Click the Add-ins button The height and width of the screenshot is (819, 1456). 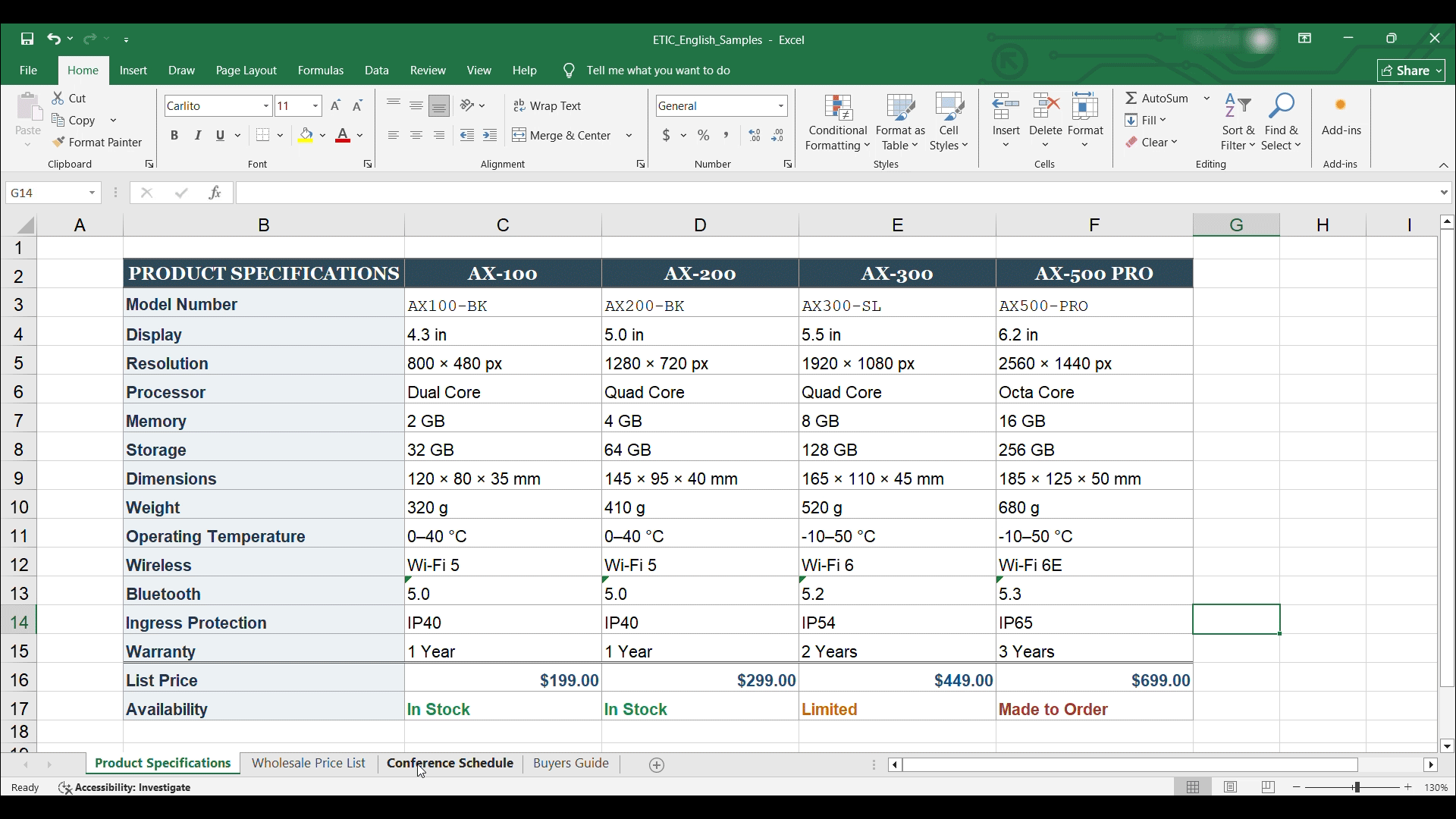(1341, 117)
